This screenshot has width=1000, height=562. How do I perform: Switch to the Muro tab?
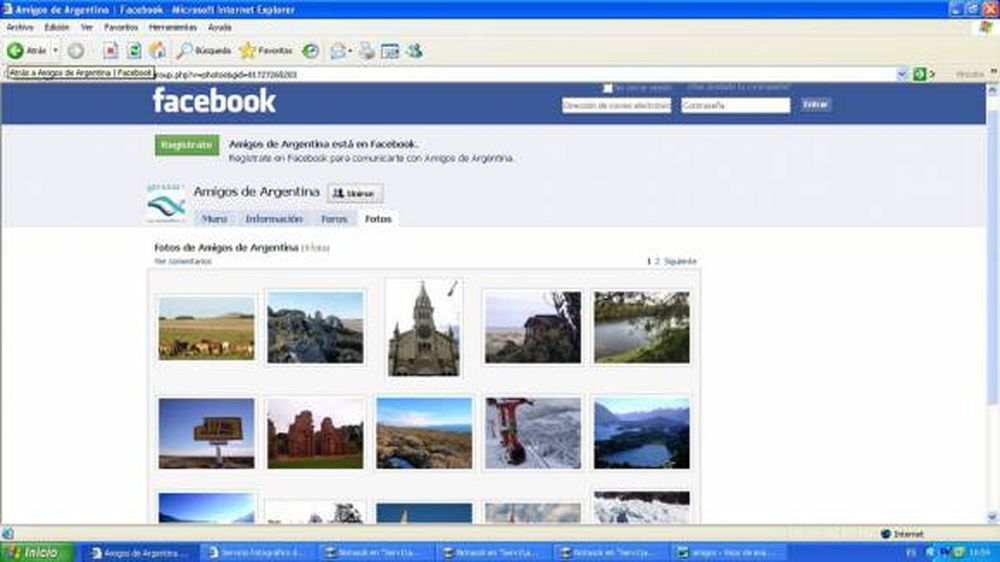[214, 218]
